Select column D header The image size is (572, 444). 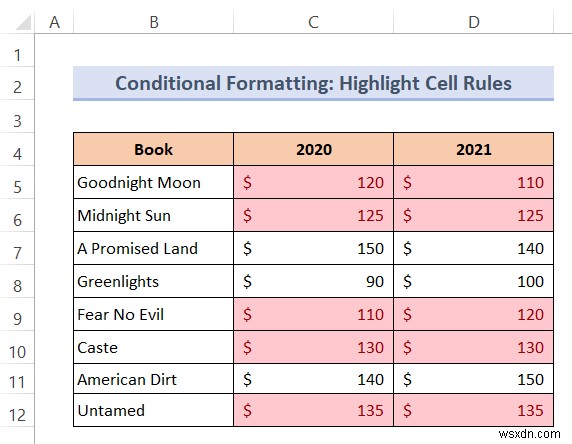click(474, 22)
